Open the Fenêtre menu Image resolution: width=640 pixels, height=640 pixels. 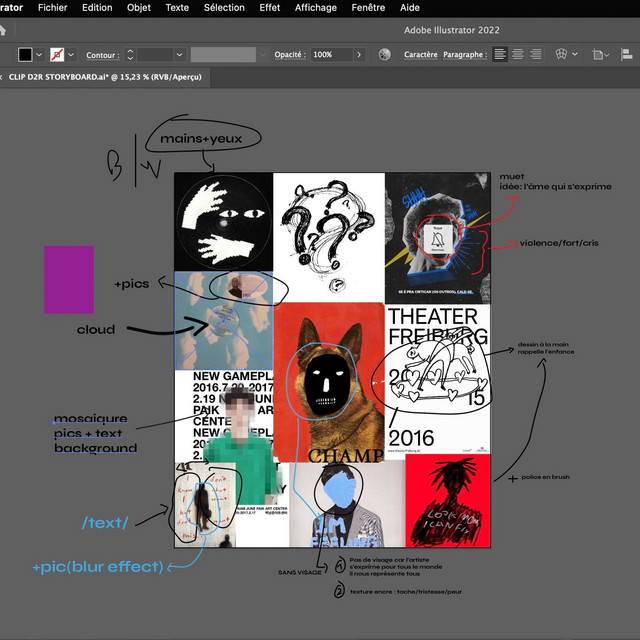point(368,8)
